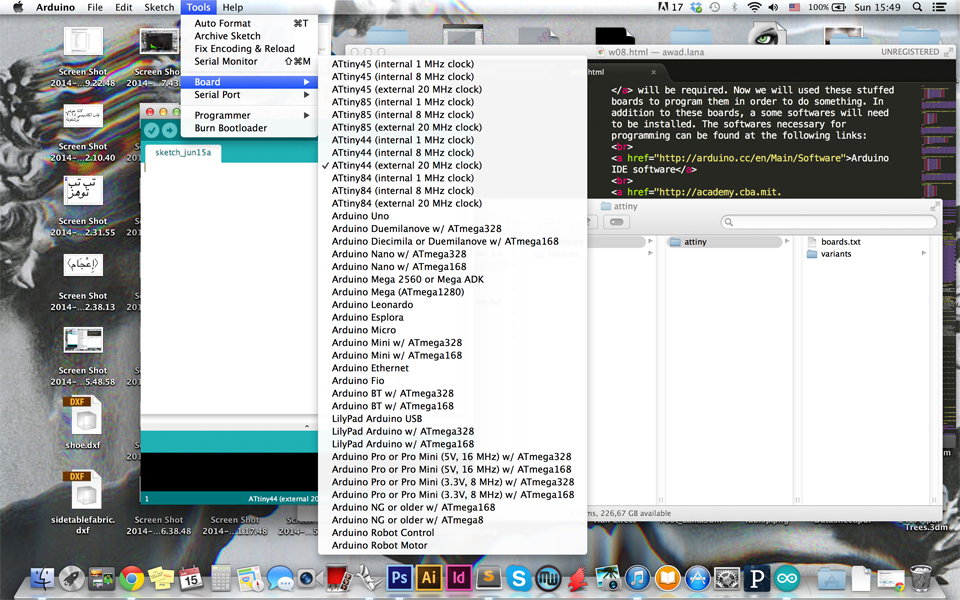This screenshot has height=600, width=960.
Task: Select shoe.dxf file on desktop
Action: (83, 422)
